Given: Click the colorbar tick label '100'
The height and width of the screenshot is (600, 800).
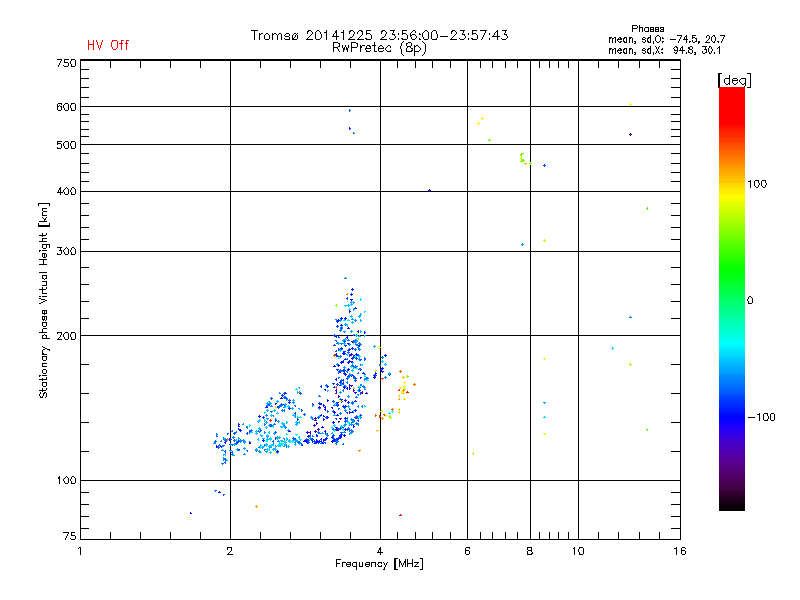Looking at the screenshot, I should coord(757,184).
